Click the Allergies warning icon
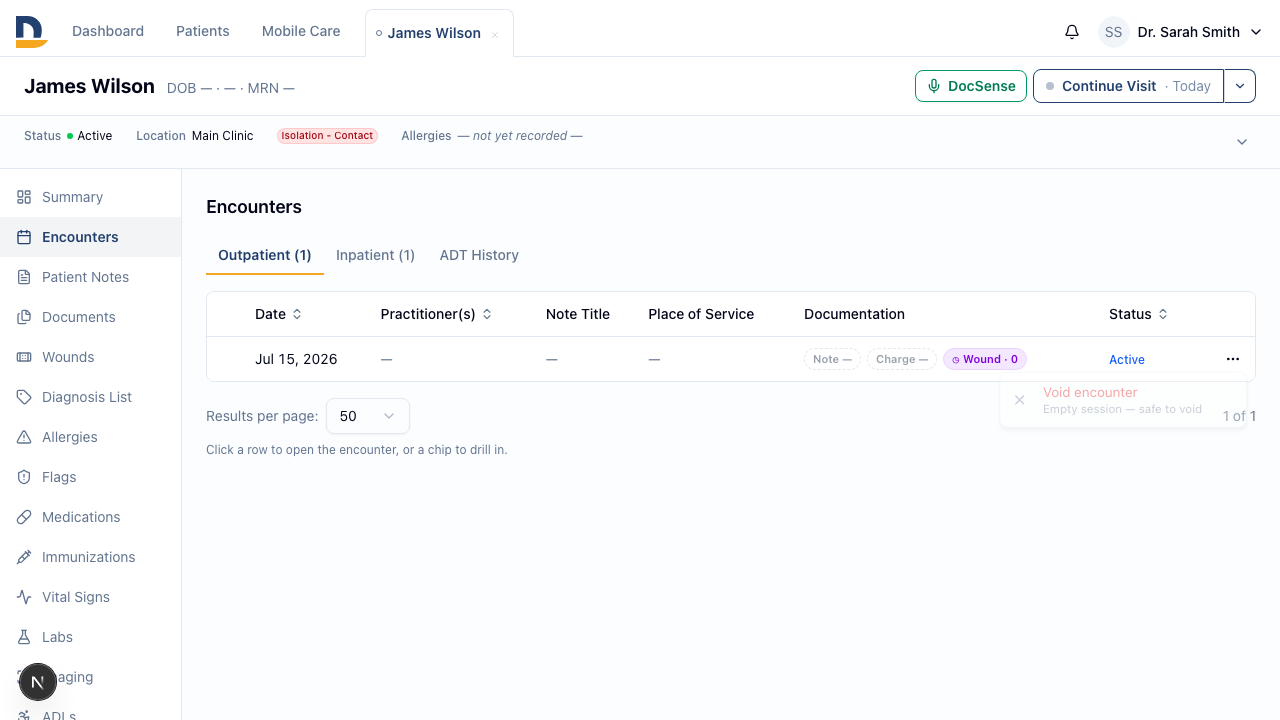Viewport: 1280px width, 720px height. click(x=24, y=437)
